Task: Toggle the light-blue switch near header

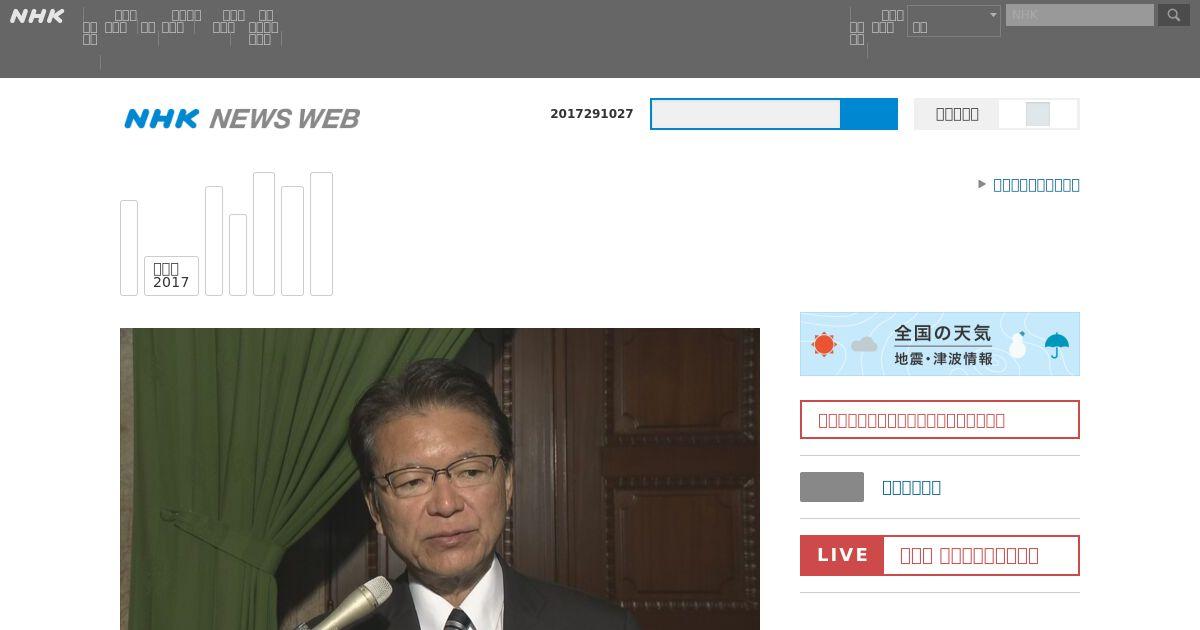Action: (1038, 114)
